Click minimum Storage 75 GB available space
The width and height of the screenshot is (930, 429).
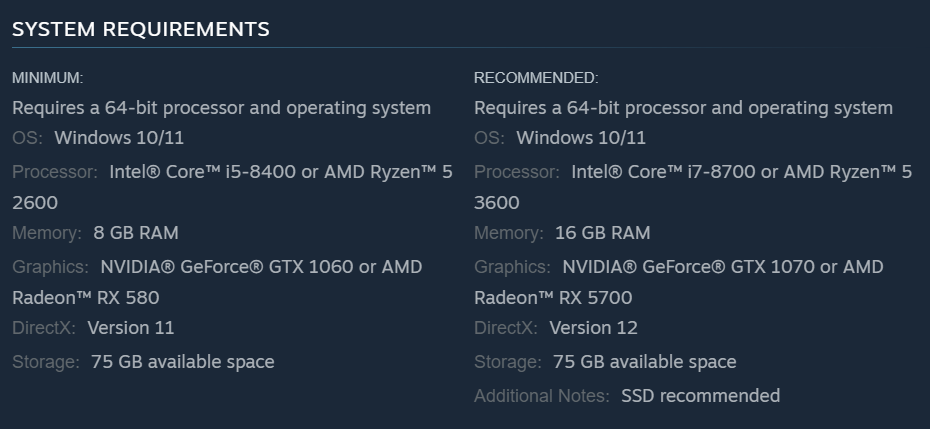coord(183,362)
